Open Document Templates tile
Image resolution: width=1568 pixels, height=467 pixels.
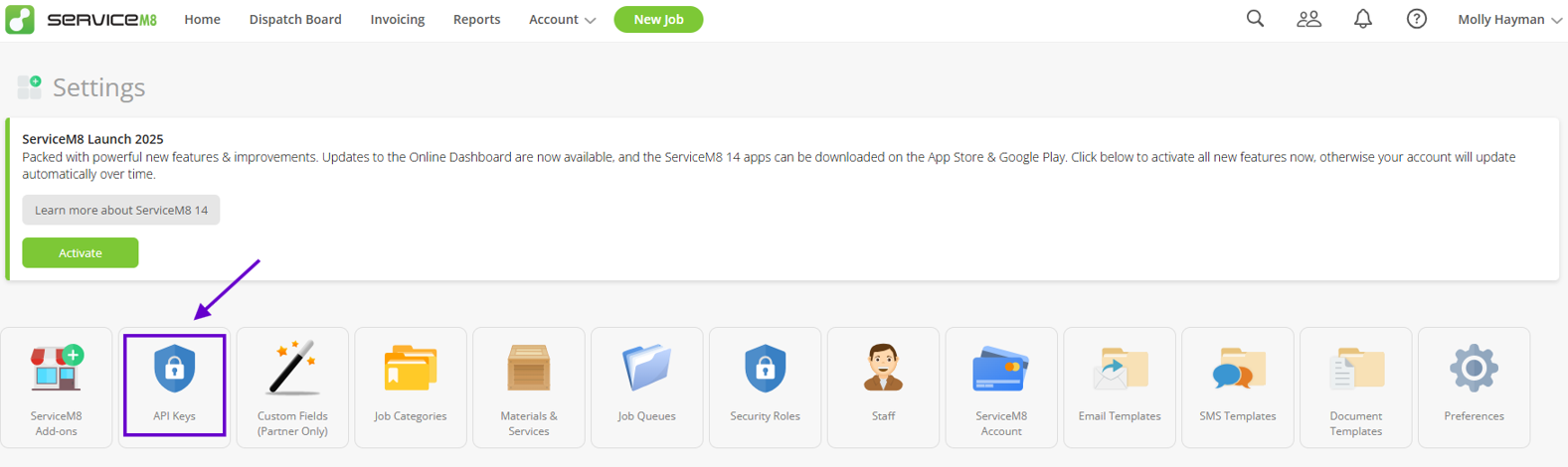click(x=1356, y=388)
